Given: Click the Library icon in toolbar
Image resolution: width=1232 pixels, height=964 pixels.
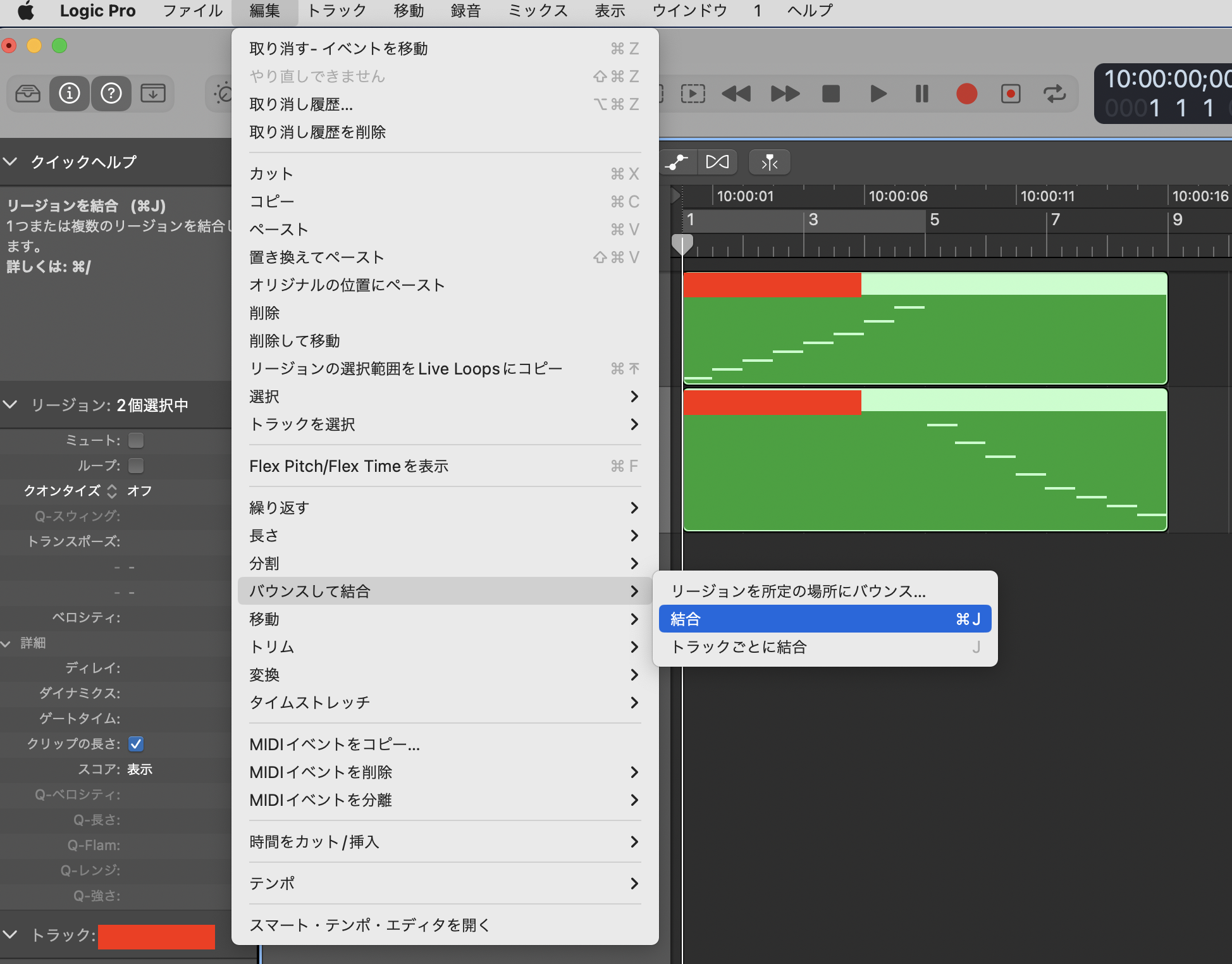Looking at the screenshot, I should (28, 94).
